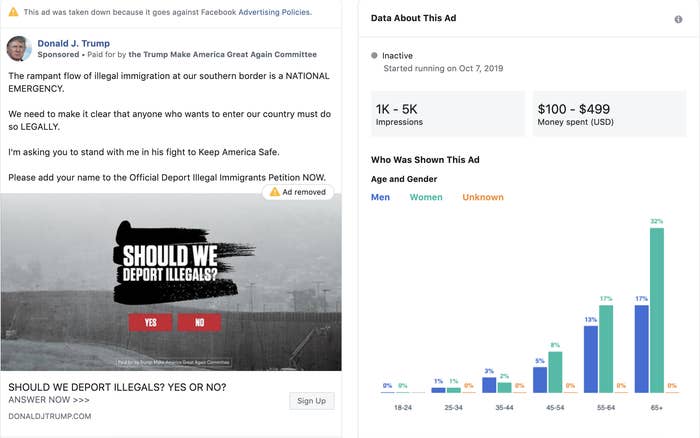Click the Paid for by disclaimer in ad image
Image resolution: width=700 pixels, height=438 pixels.
point(174,363)
